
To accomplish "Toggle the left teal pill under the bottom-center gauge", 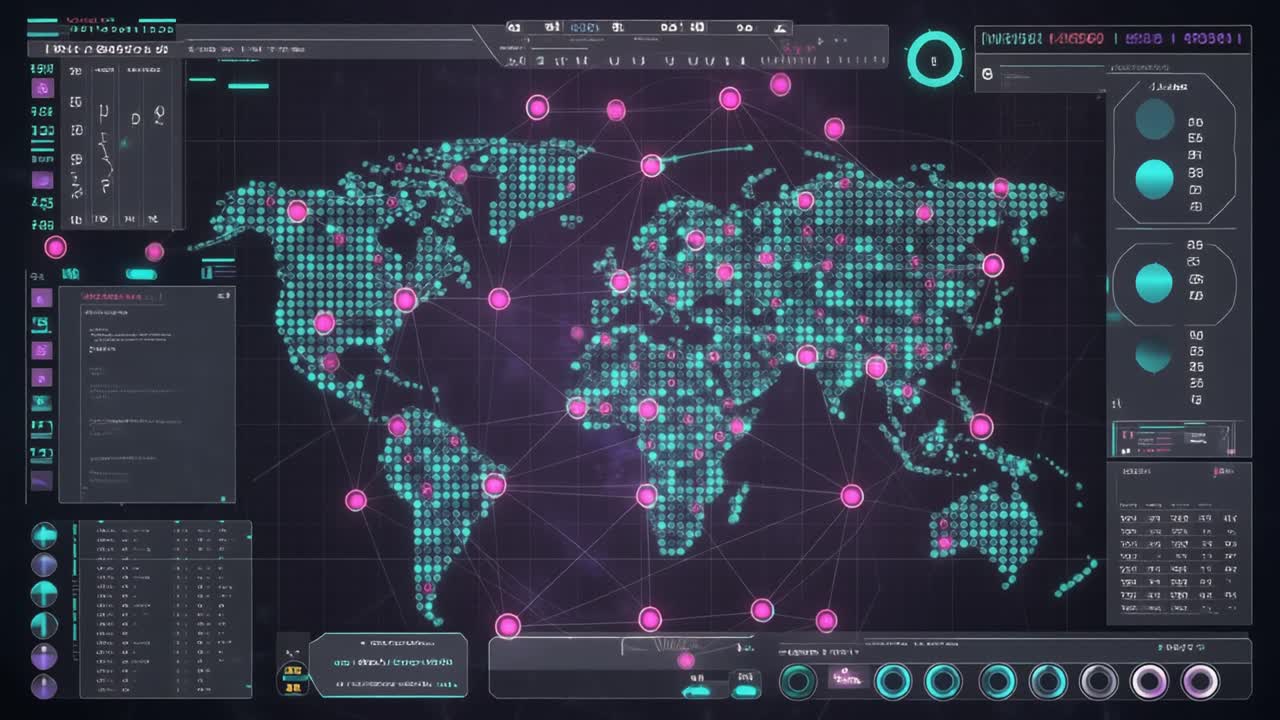I will pos(695,689).
